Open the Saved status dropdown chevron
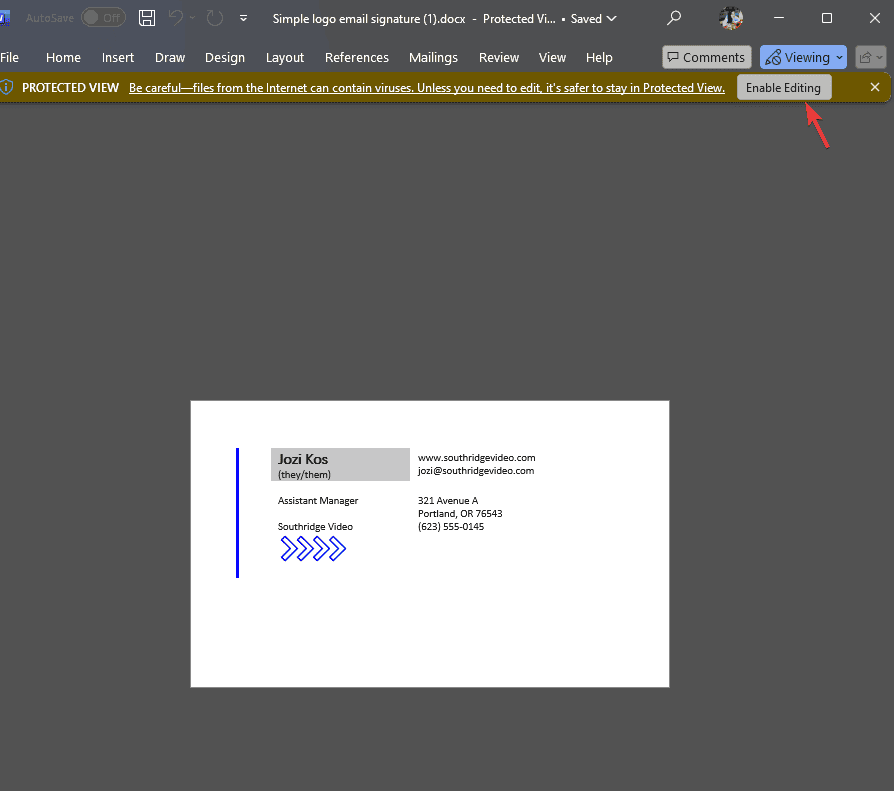 (x=612, y=19)
